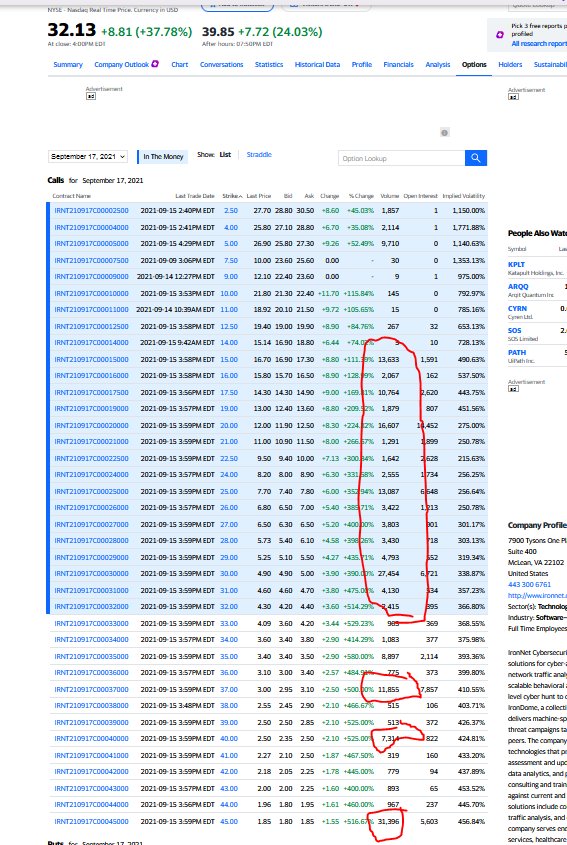Image resolution: width=567 pixels, height=845 pixels.
Task: Click the phone number 443 300 6761
Action: (529, 585)
